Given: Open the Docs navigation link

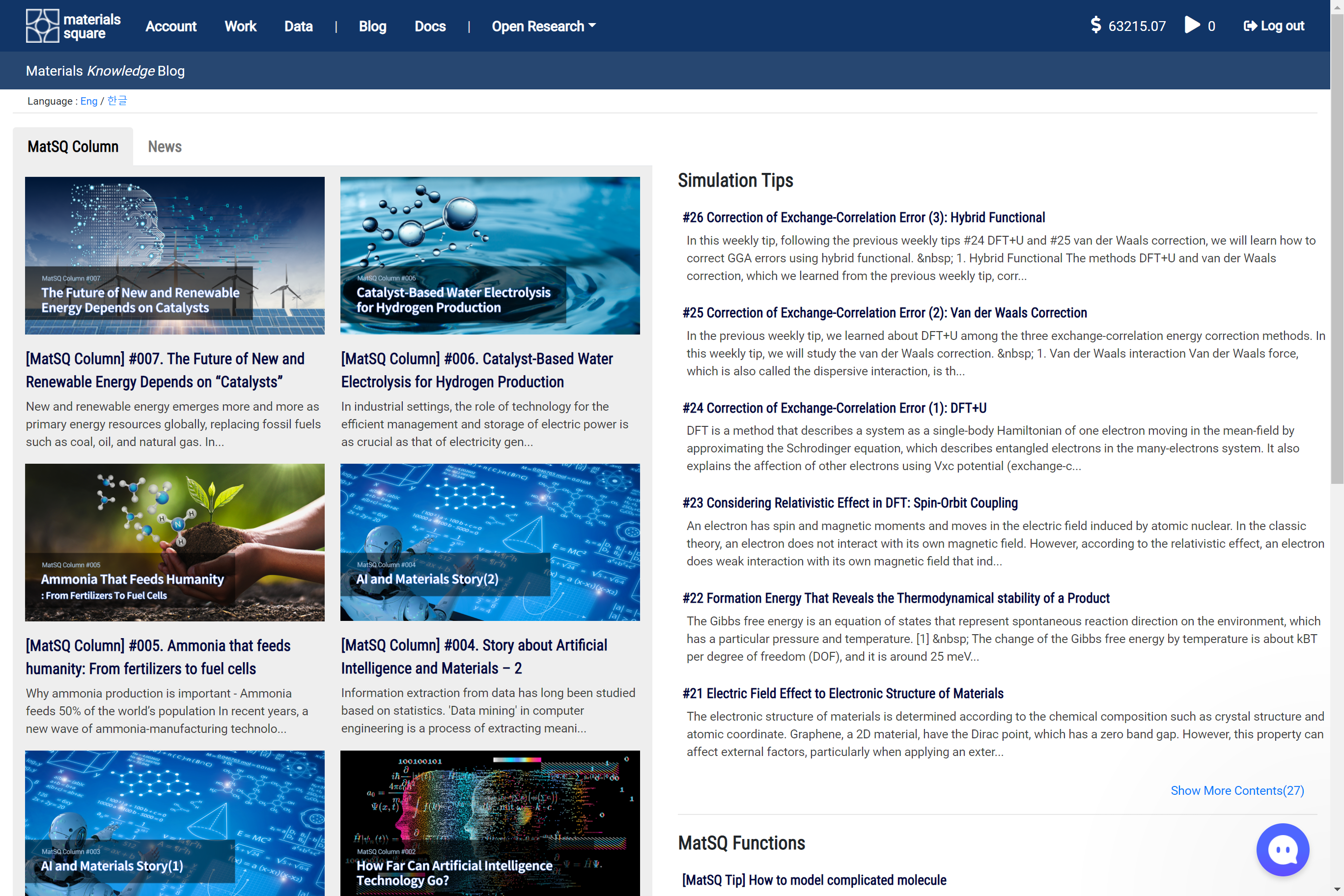Looking at the screenshot, I should click(x=430, y=27).
